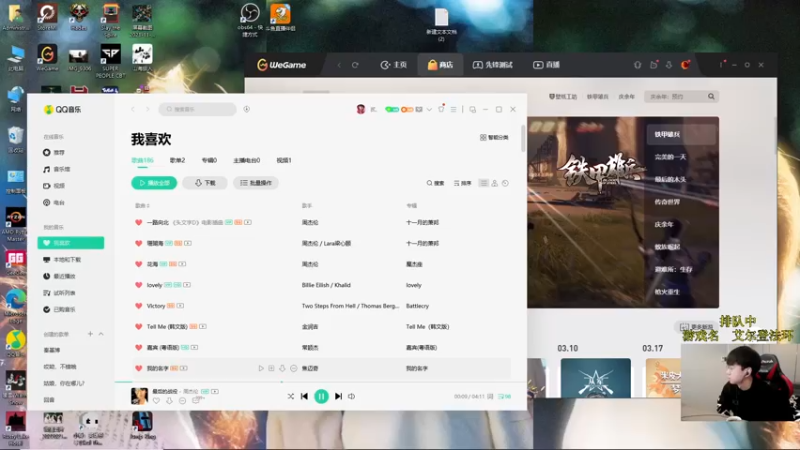Click the 下载 download button

(205, 183)
